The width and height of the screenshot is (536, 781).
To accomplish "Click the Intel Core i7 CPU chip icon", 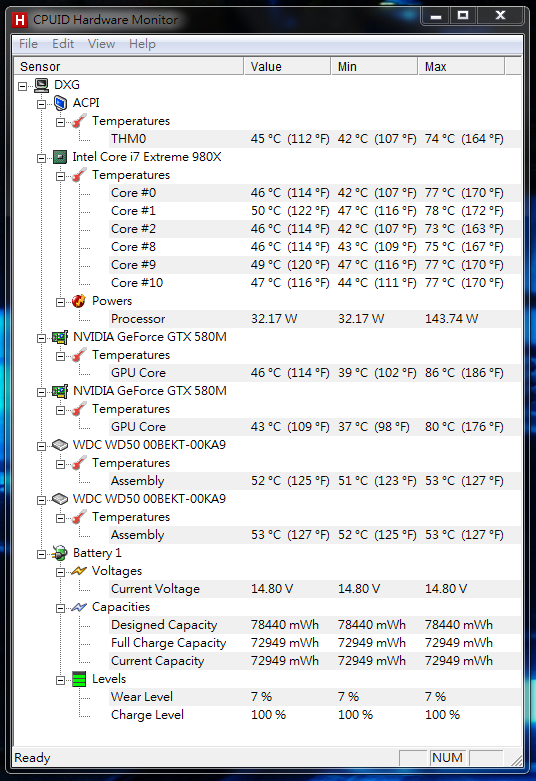I will click(x=60, y=157).
